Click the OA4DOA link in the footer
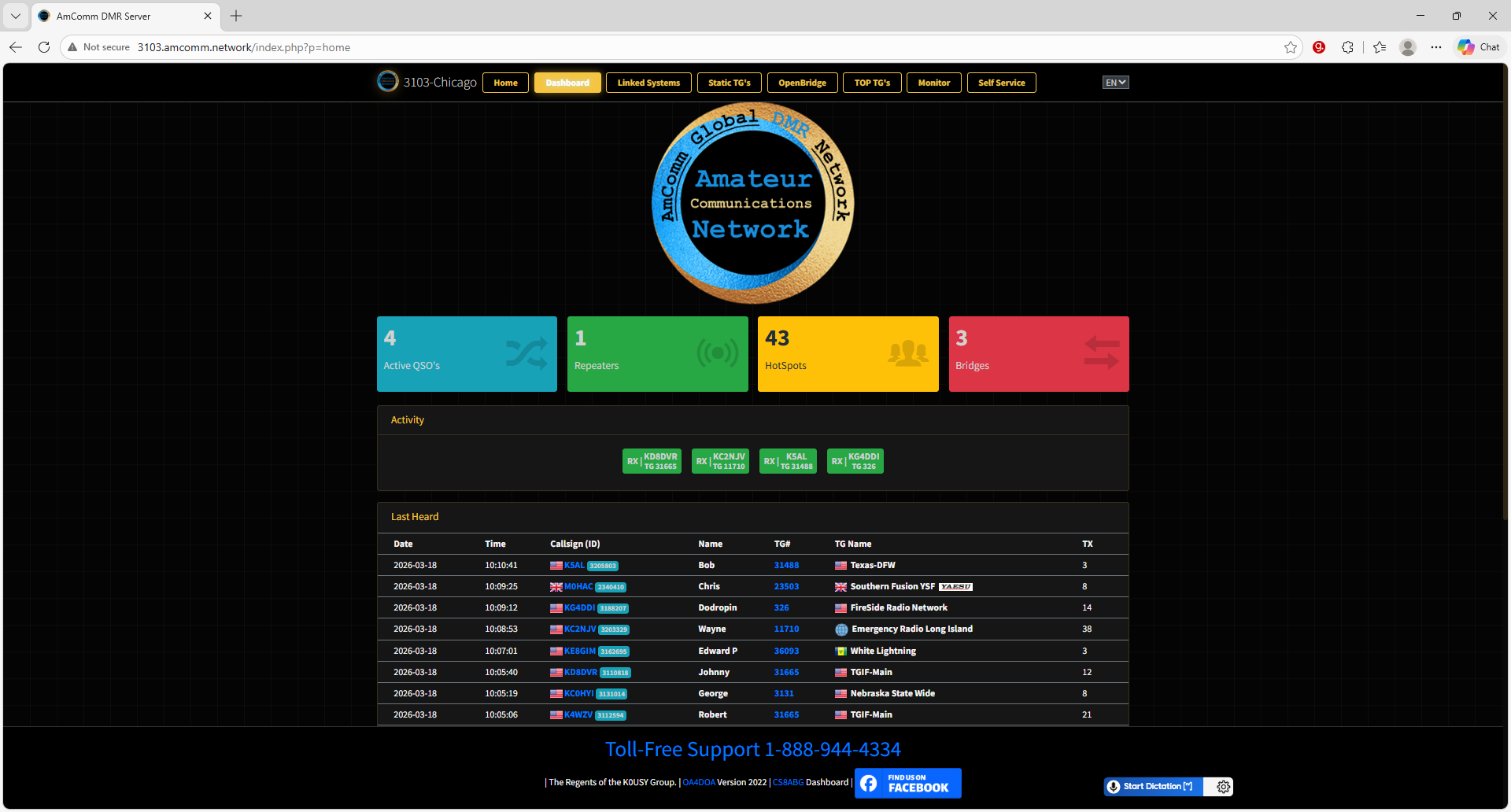This screenshot has height=812, width=1511. (x=698, y=782)
